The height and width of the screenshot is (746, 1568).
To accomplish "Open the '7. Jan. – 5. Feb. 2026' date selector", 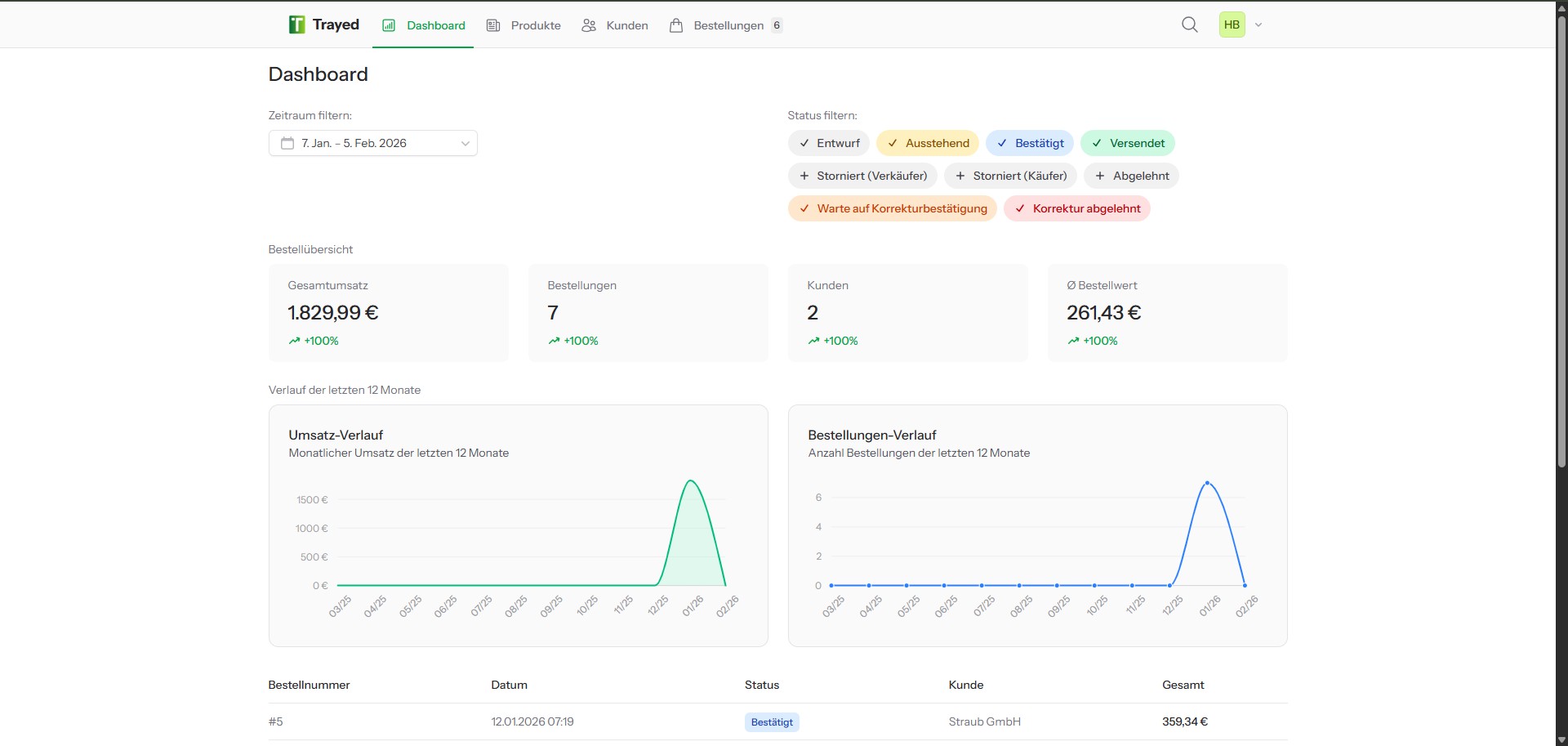I will (353, 143).
